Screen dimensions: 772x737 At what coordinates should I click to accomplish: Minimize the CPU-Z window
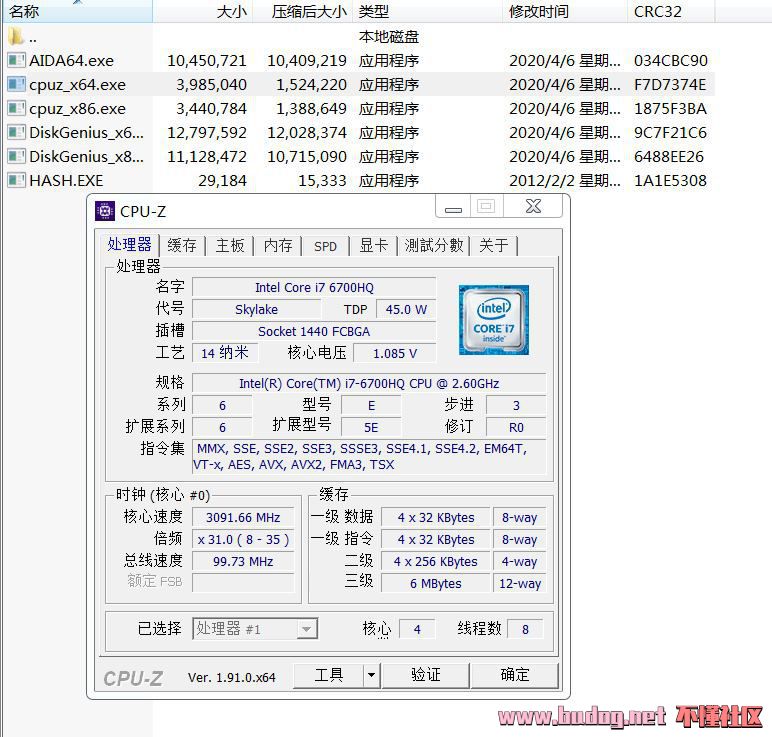coord(453,206)
